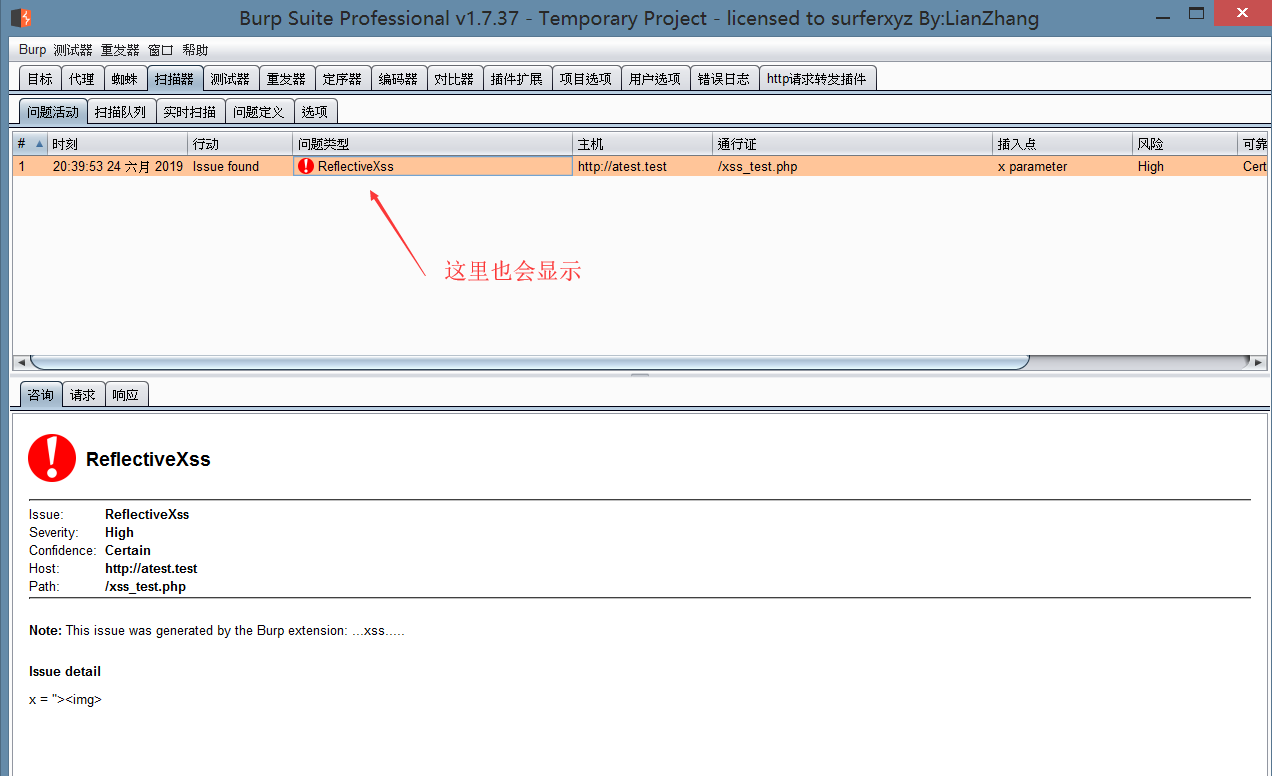This screenshot has width=1272, height=776.
Task: Click the timestamp cell 20:39:53 24 六月 2019
Action: pos(118,167)
